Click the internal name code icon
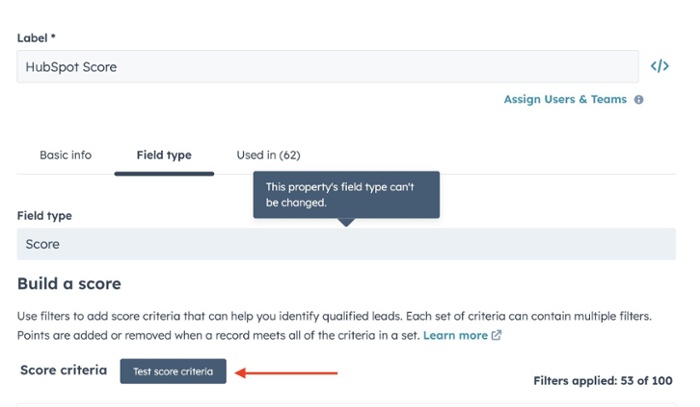The image size is (700, 407). click(659, 66)
